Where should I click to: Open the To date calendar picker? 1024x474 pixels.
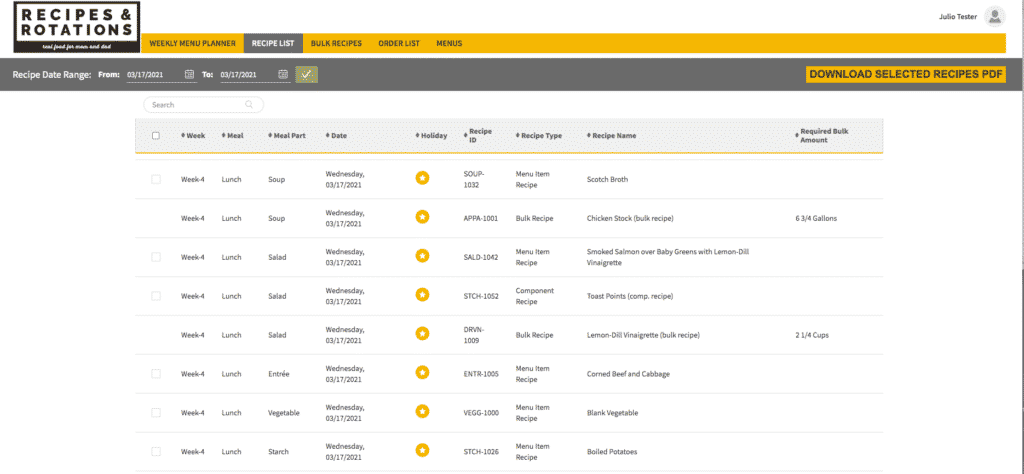[x=283, y=74]
